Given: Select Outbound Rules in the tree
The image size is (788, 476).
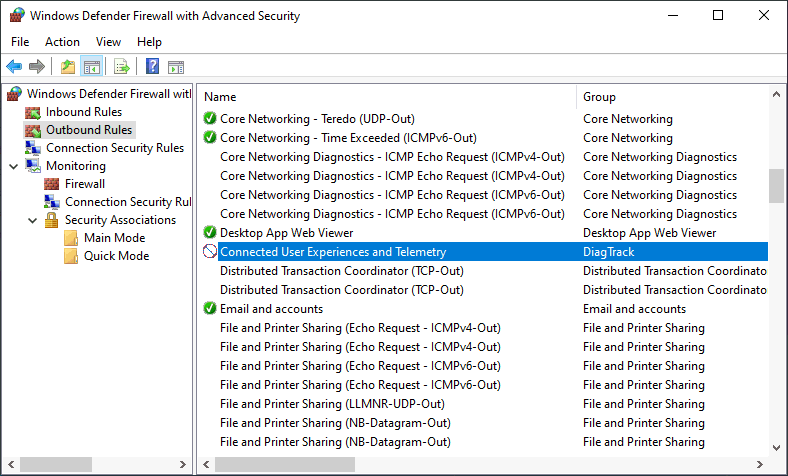Looking at the screenshot, I should tap(89, 130).
